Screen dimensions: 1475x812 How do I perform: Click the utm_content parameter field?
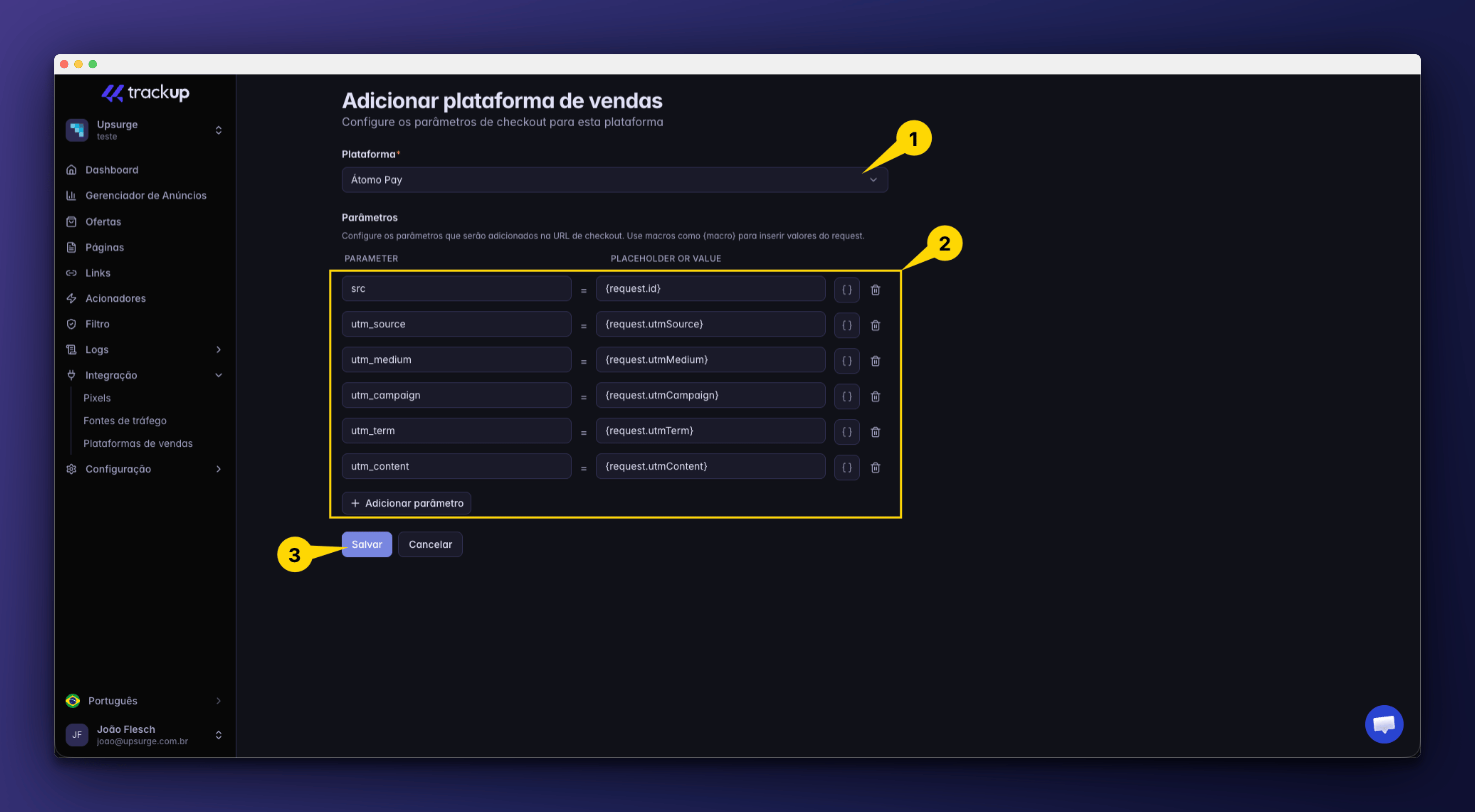(x=456, y=466)
